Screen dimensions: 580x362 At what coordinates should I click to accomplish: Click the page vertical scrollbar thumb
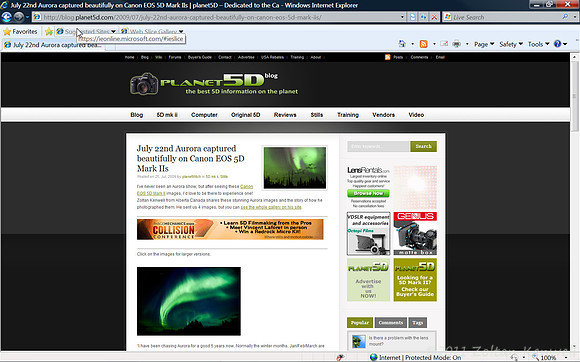[x=574, y=97]
